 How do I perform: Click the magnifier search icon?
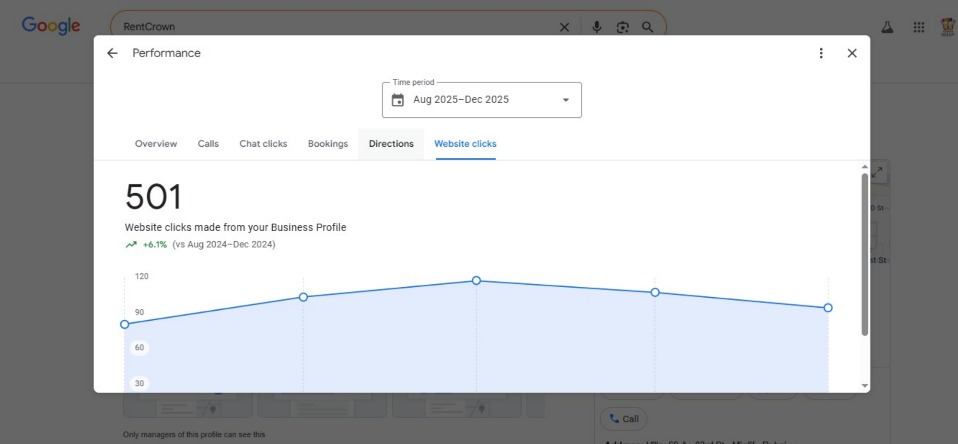(648, 27)
